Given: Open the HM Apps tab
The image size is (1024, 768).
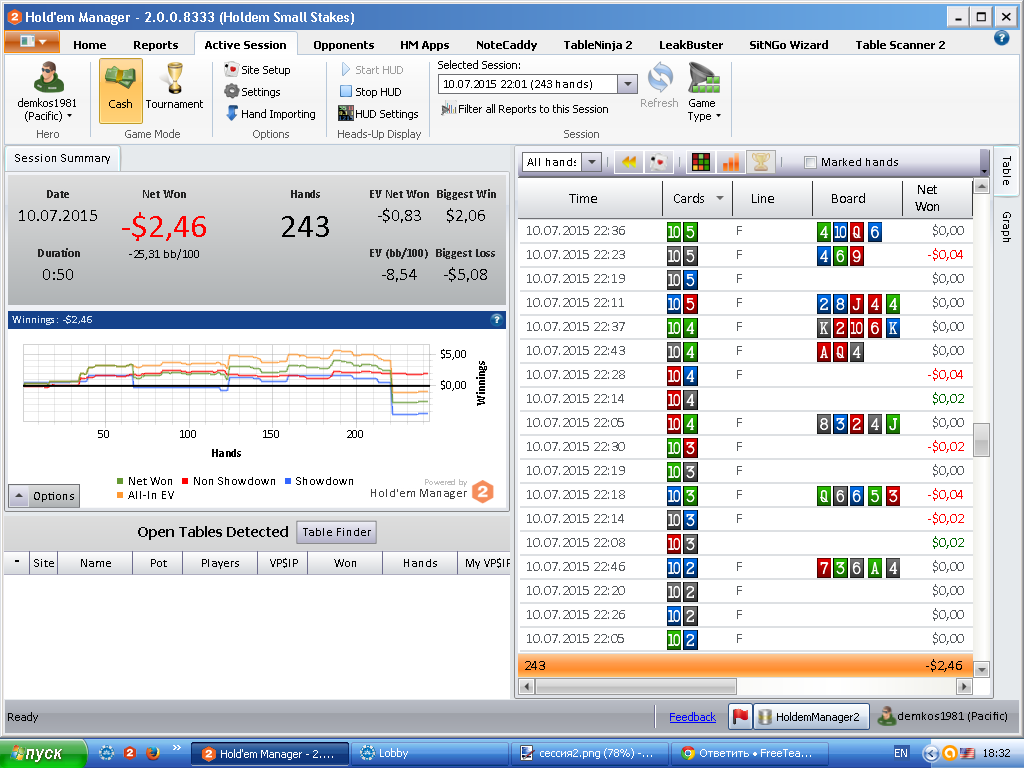Looking at the screenshot, I should point(424,45).
